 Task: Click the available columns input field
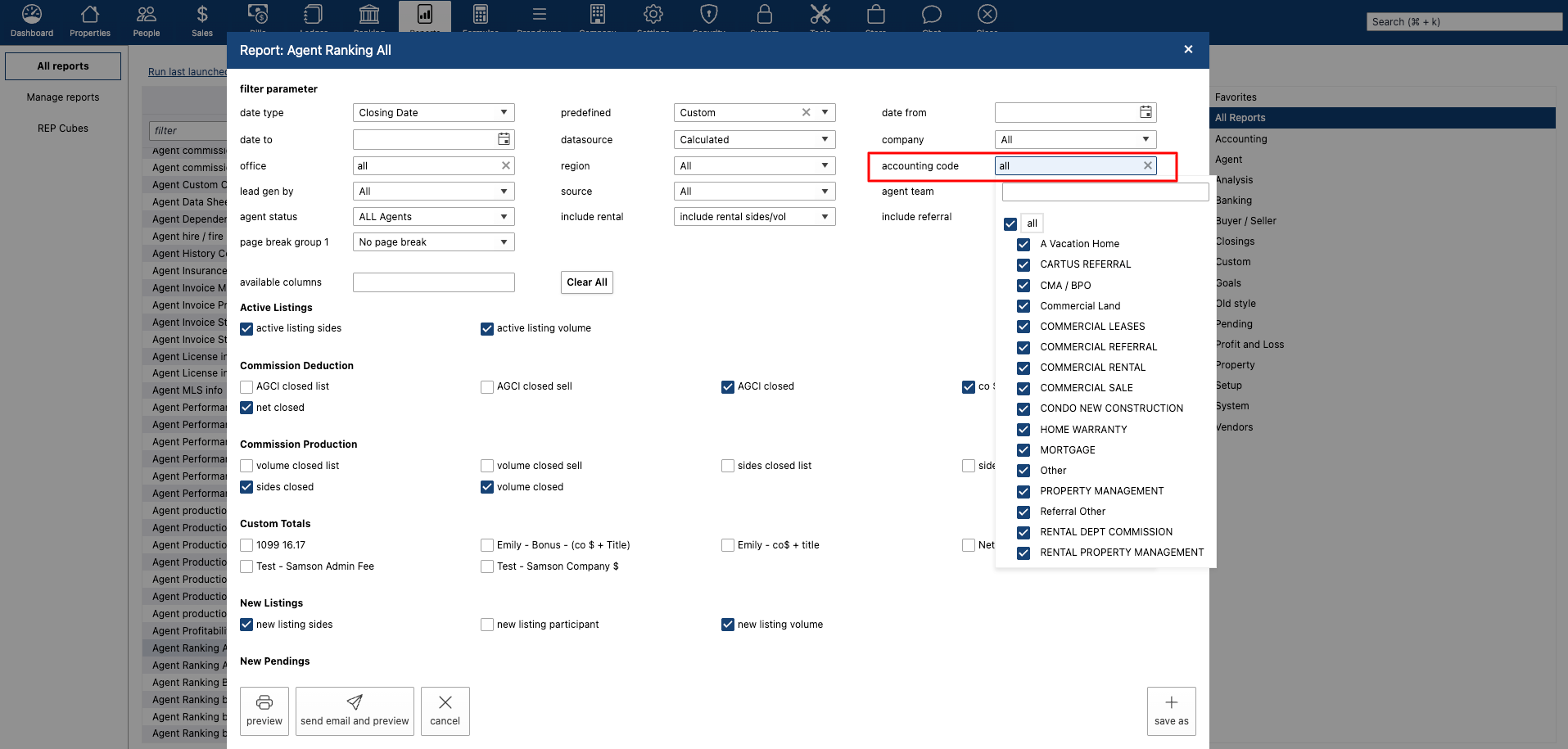point(433,282)
